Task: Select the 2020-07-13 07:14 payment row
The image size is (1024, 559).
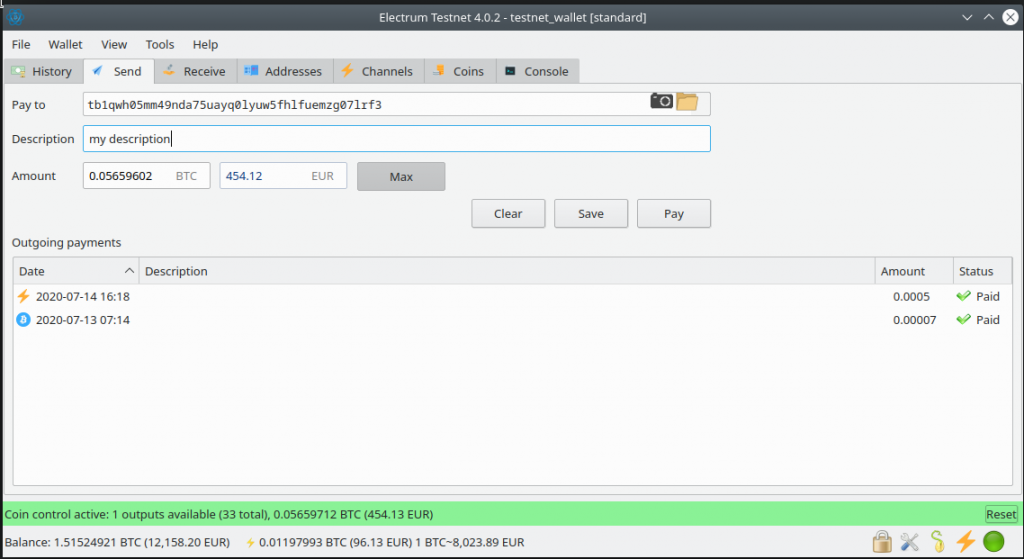Action: 513,319
